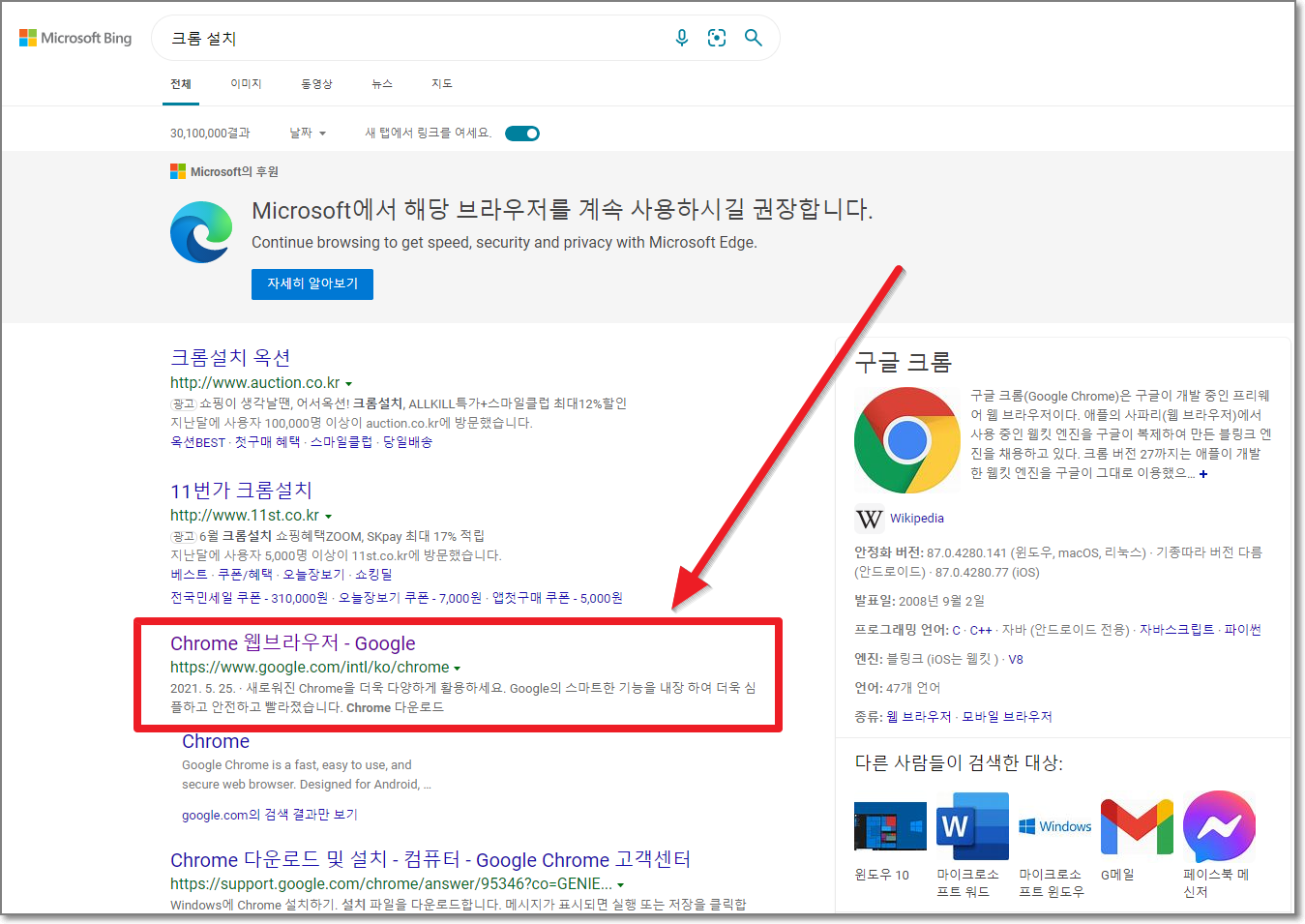1305x924 pixels.
Task: Click 쿠폰/혜택 sitelink
Action: click(245, 575)
